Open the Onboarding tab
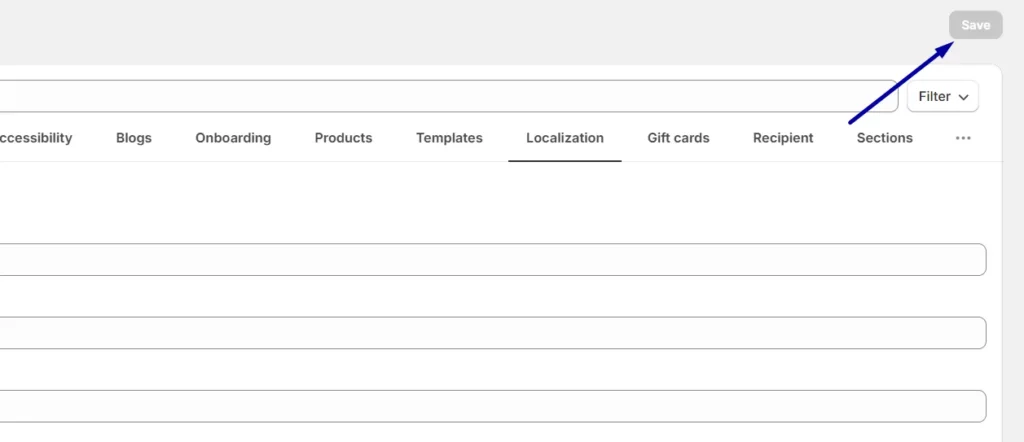The image size is (1024, 442). [233, 138]
